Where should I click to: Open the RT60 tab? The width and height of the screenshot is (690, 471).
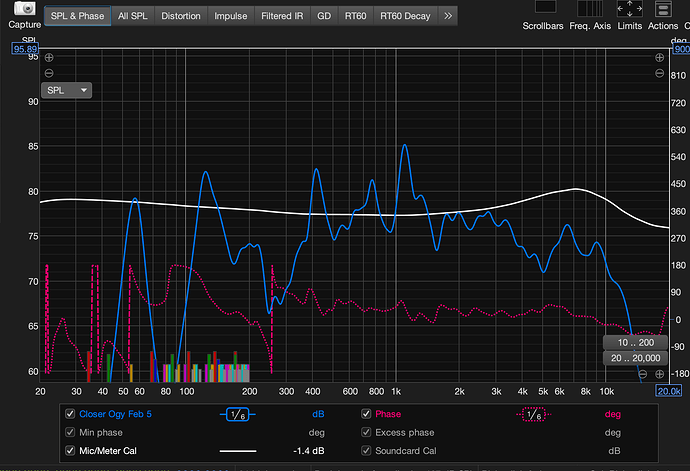[355, 16]
